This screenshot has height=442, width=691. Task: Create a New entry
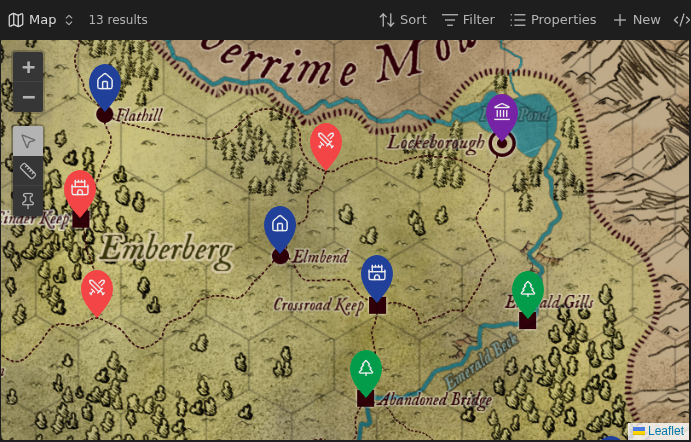(x=637, y=20)
